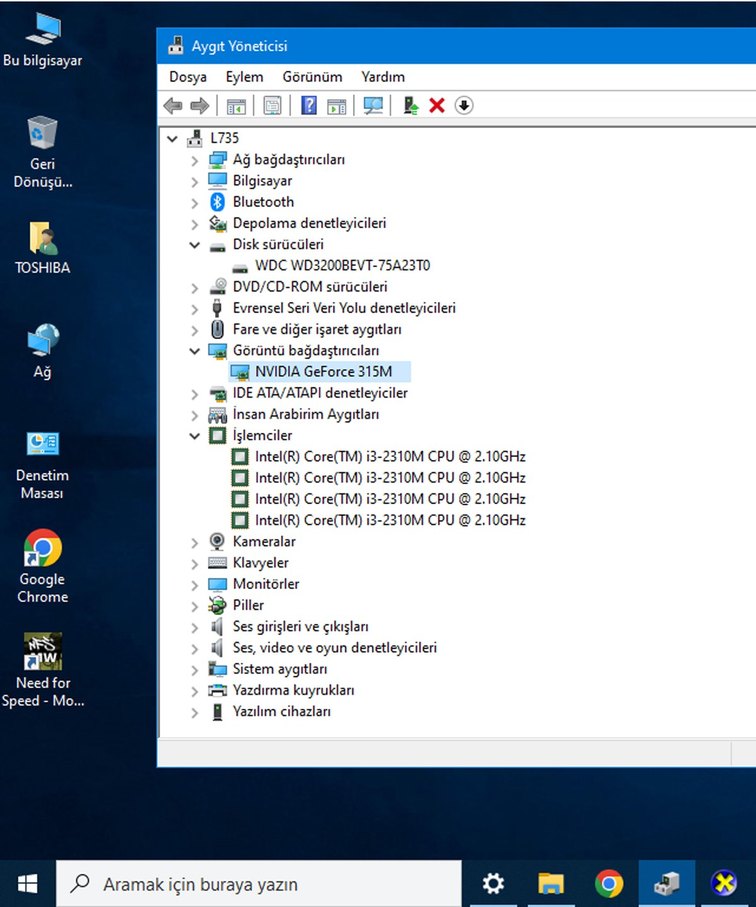Select Ses girişleri ve çıkışları
The width and height of the screenshot is (756, 907).
click(300, 626)
